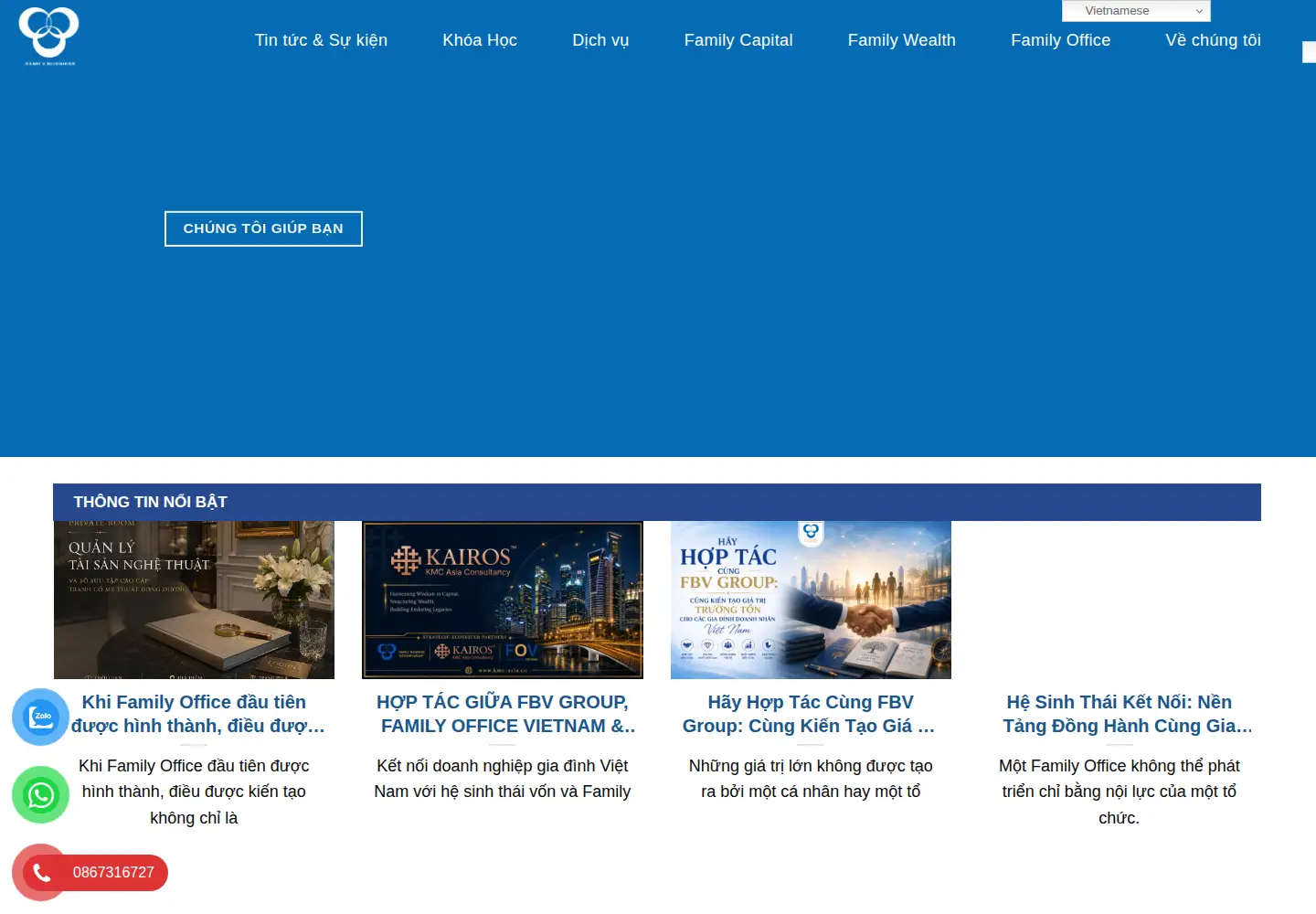Click the FBV site logo

49,37
